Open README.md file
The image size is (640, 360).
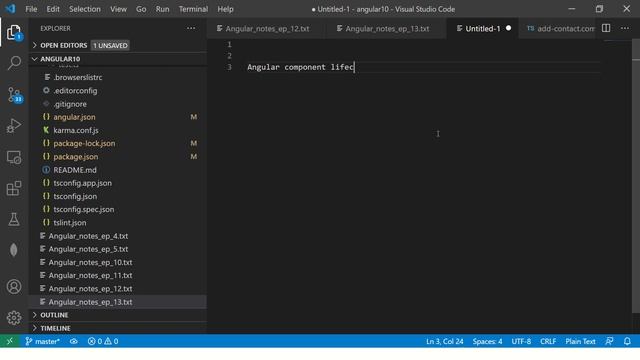[x=75, y=170]
